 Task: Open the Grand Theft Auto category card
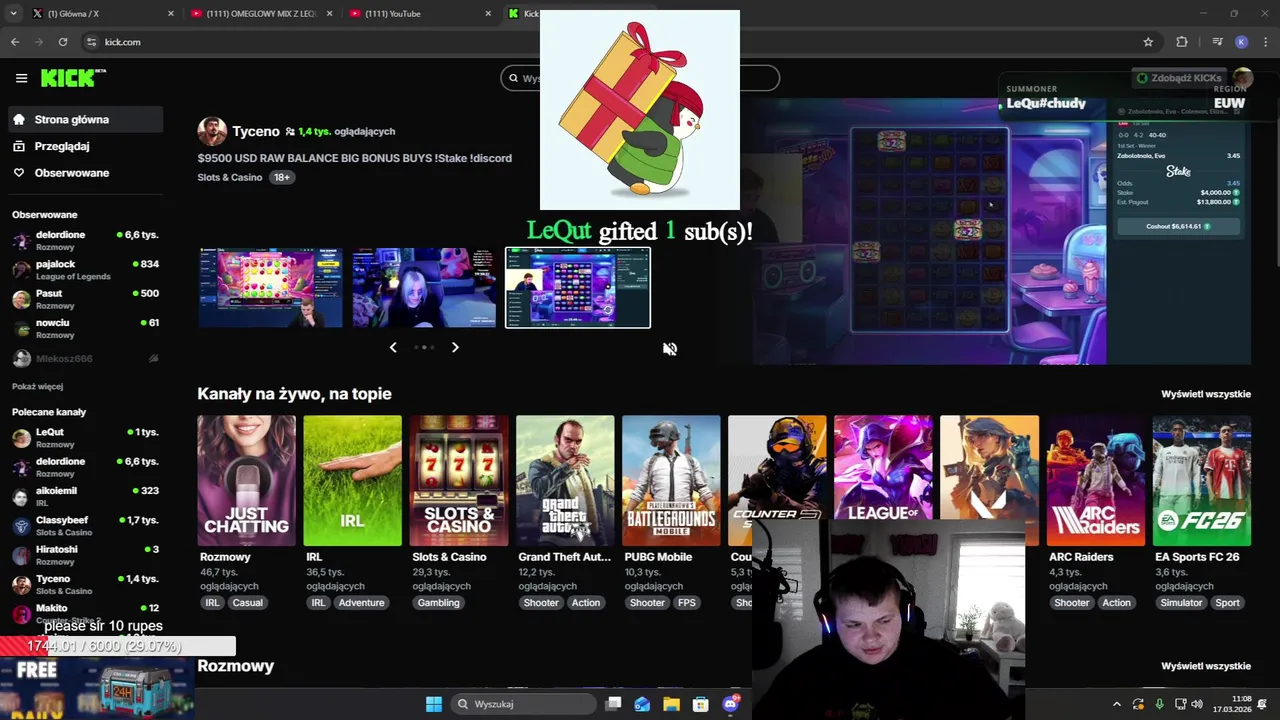(x=565, y=480)
